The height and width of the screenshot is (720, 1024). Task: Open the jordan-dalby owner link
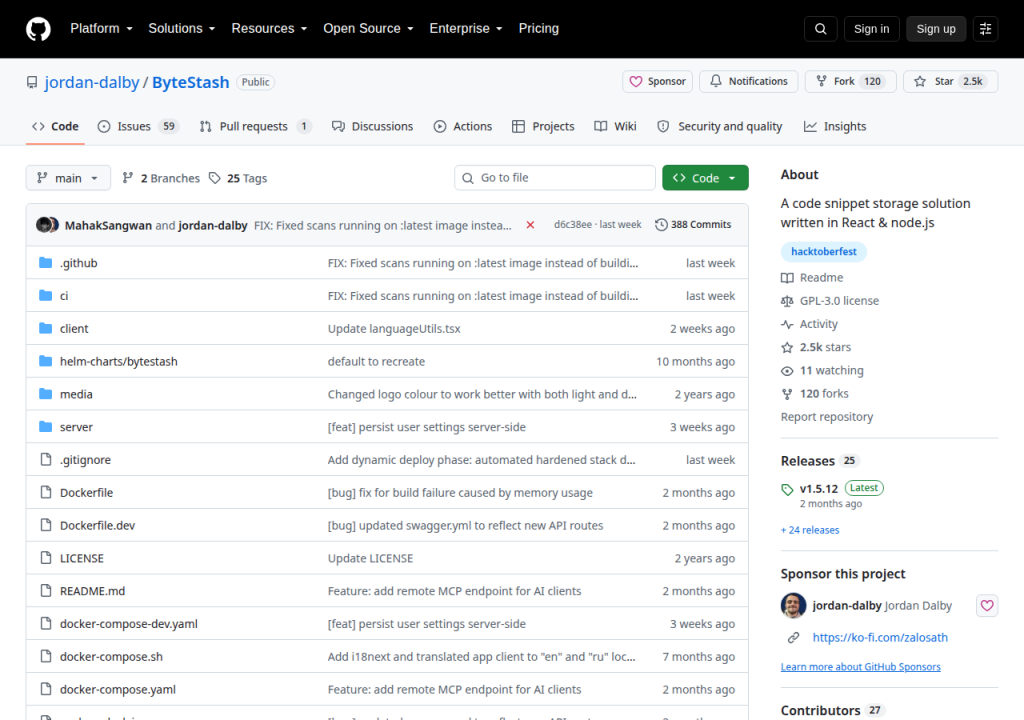click(92, 82)
